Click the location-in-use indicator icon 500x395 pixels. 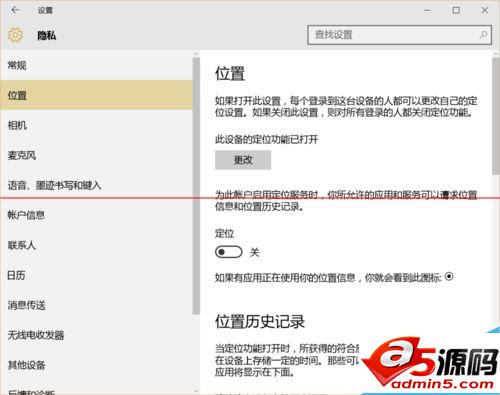click(x=449, y=276)
